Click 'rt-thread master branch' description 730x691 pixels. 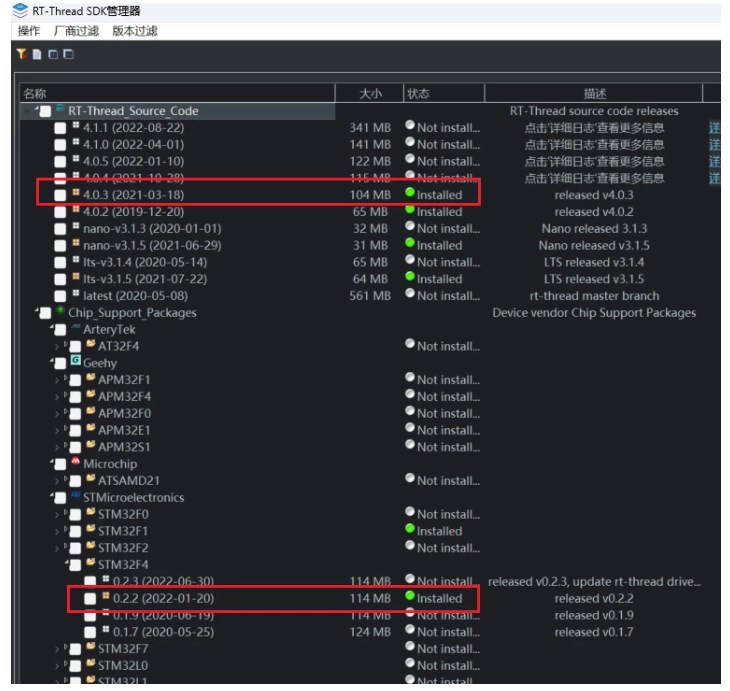pos(594,296)
